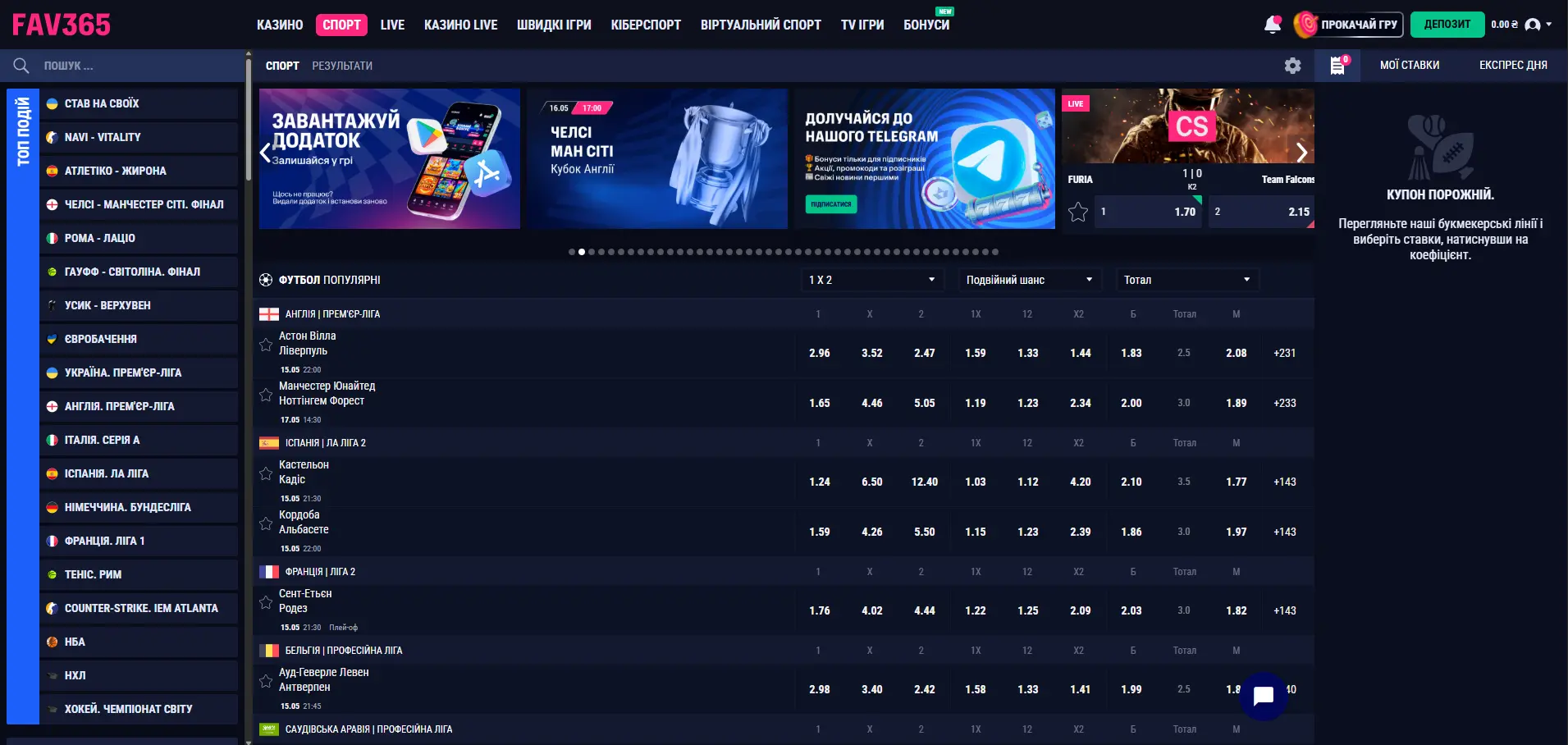Star the Кордоба – Альбасете match

(x=266, y=523)
